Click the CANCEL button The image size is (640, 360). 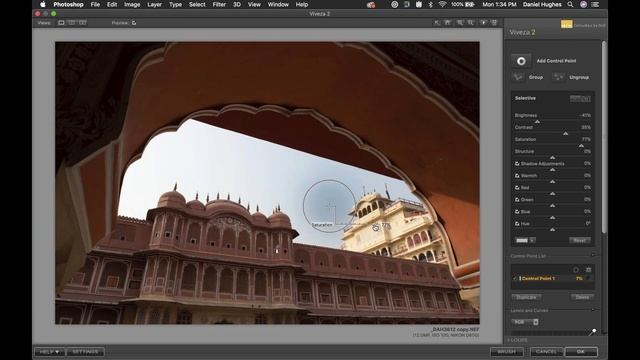(x=546, y=352)
